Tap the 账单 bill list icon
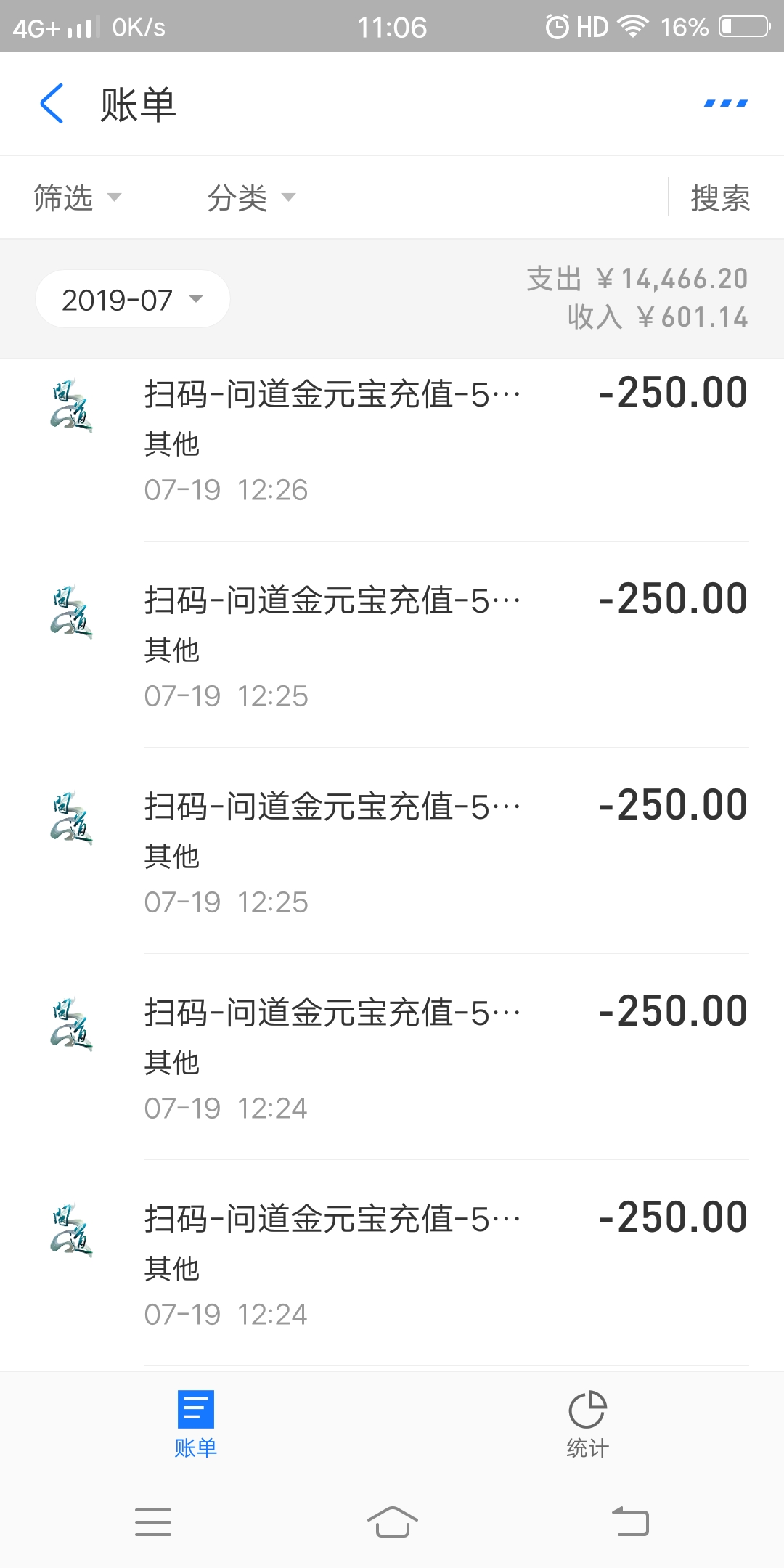The image size is (784, 1568). click(195, 1409)
